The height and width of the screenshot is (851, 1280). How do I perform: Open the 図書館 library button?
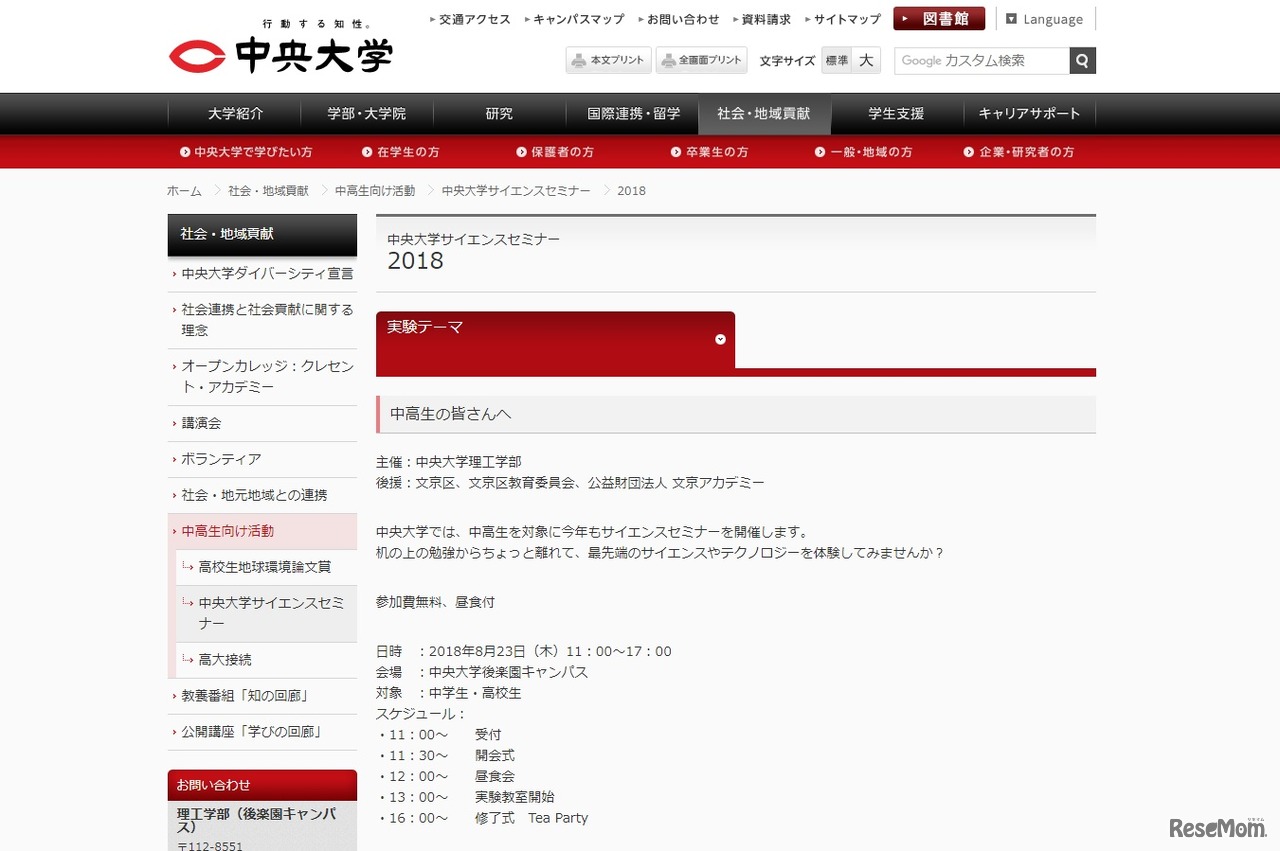(938, 17)
